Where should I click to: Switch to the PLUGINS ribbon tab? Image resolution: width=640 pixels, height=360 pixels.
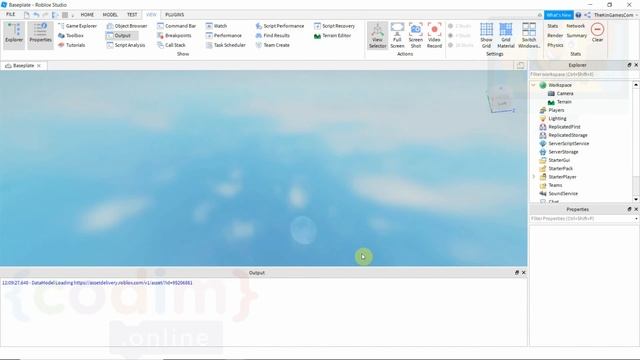pos(175,15)
